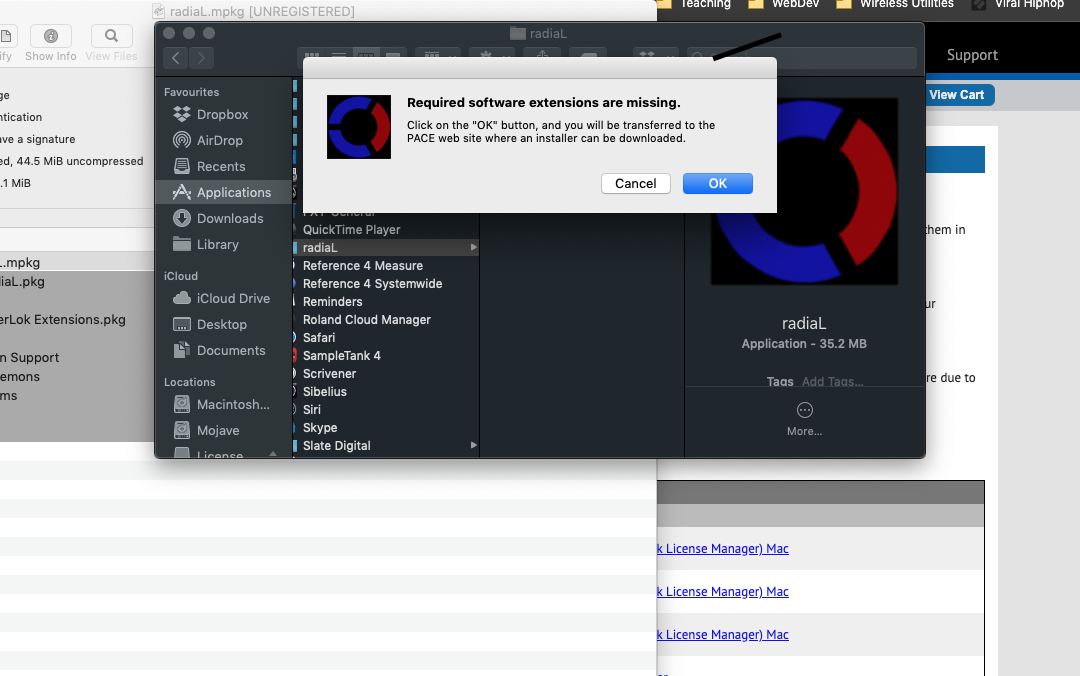Select SampleTank 4 in list
Image resolution: width=1080 pixels, height=676 pixels.
(x=341, y=356)
